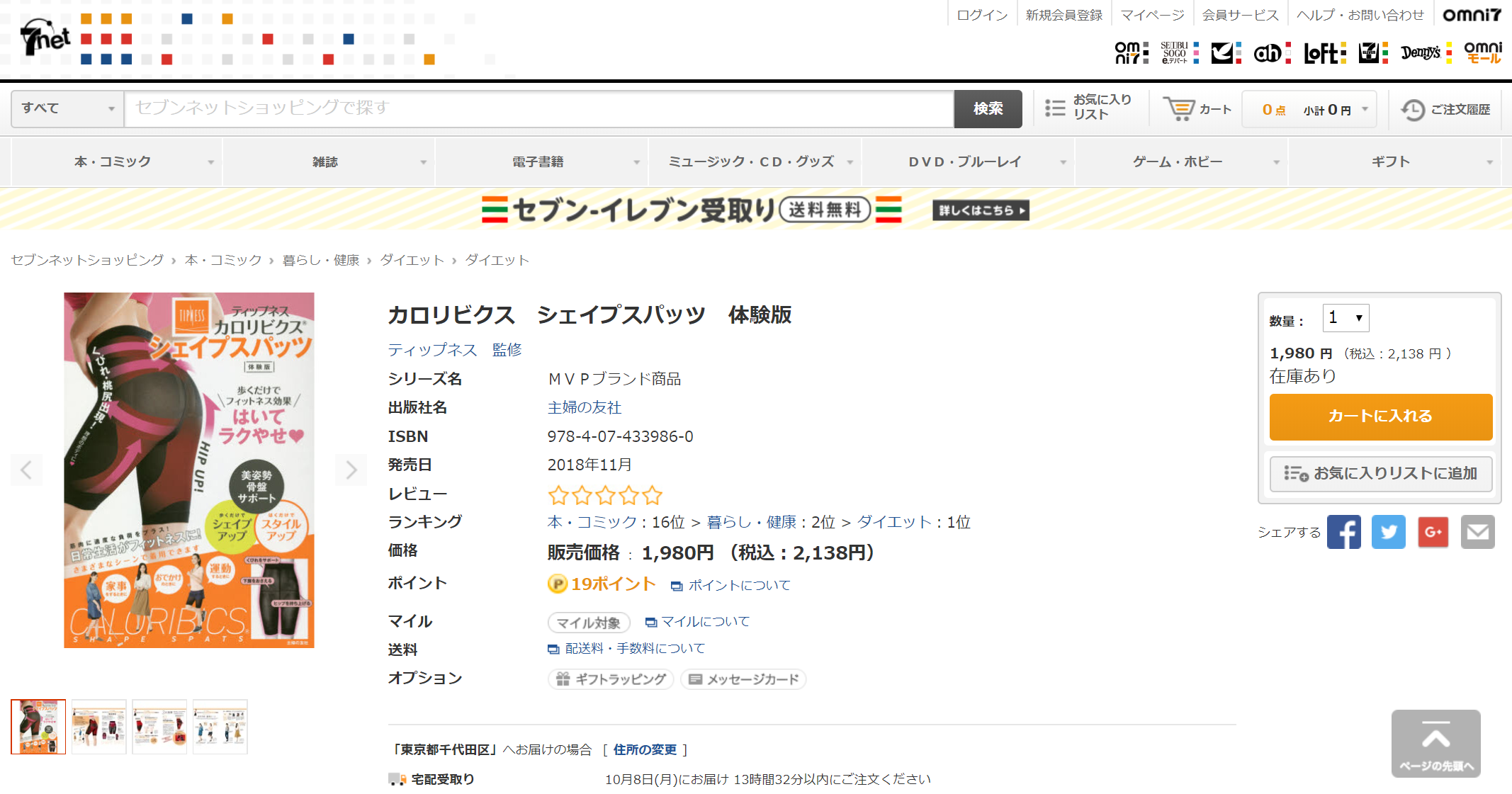Open the omni mall icon
1512x794 pixels.
click(x=1483, y=52)
